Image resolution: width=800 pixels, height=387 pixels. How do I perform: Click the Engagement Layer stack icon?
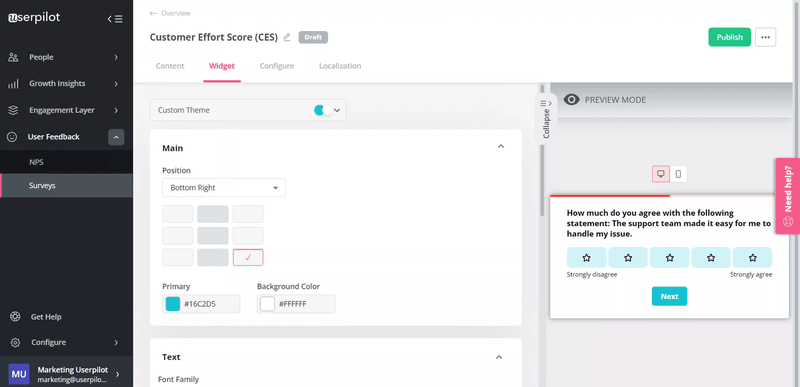click(14, 110)
